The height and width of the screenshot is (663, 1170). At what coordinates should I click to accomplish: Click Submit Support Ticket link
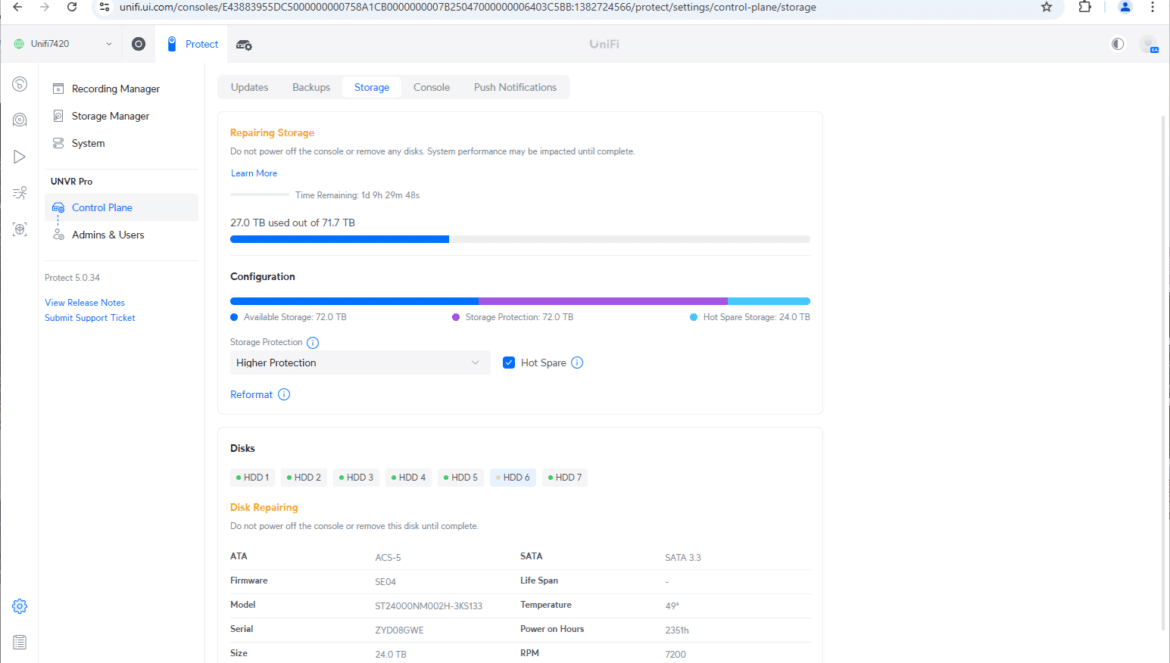tap(90, 318)
